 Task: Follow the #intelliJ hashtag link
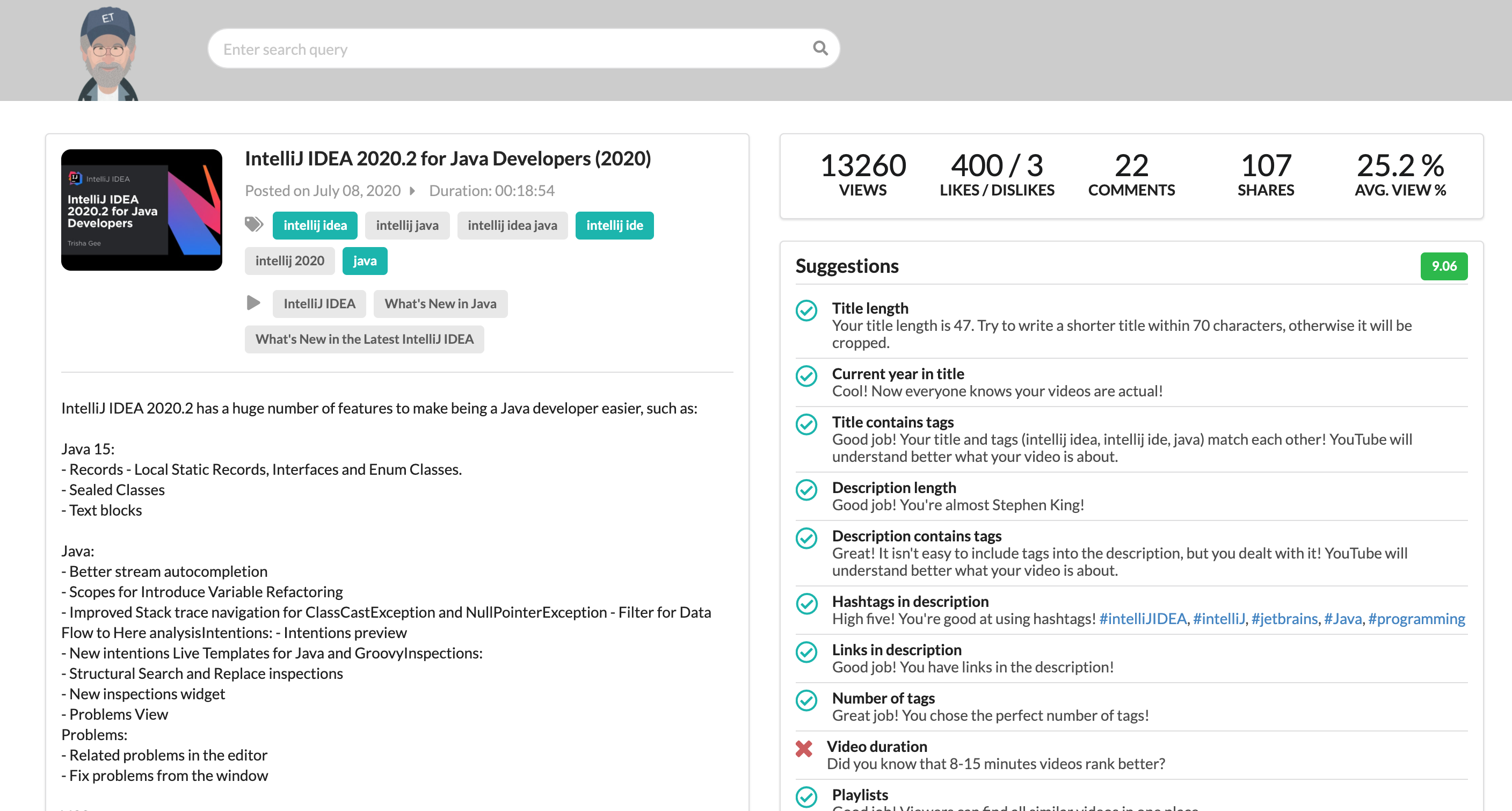(x=1218, y=619)
